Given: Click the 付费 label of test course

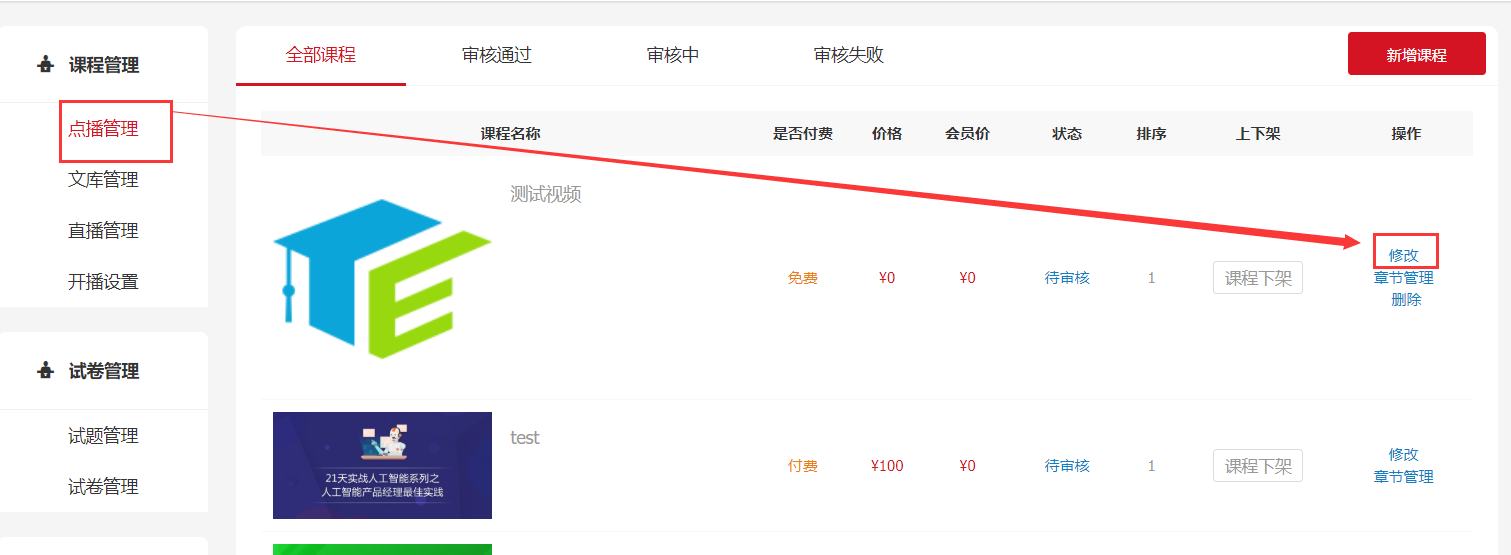Looking at the screenshot, I should pyautogui.click(x=802, y=466).
